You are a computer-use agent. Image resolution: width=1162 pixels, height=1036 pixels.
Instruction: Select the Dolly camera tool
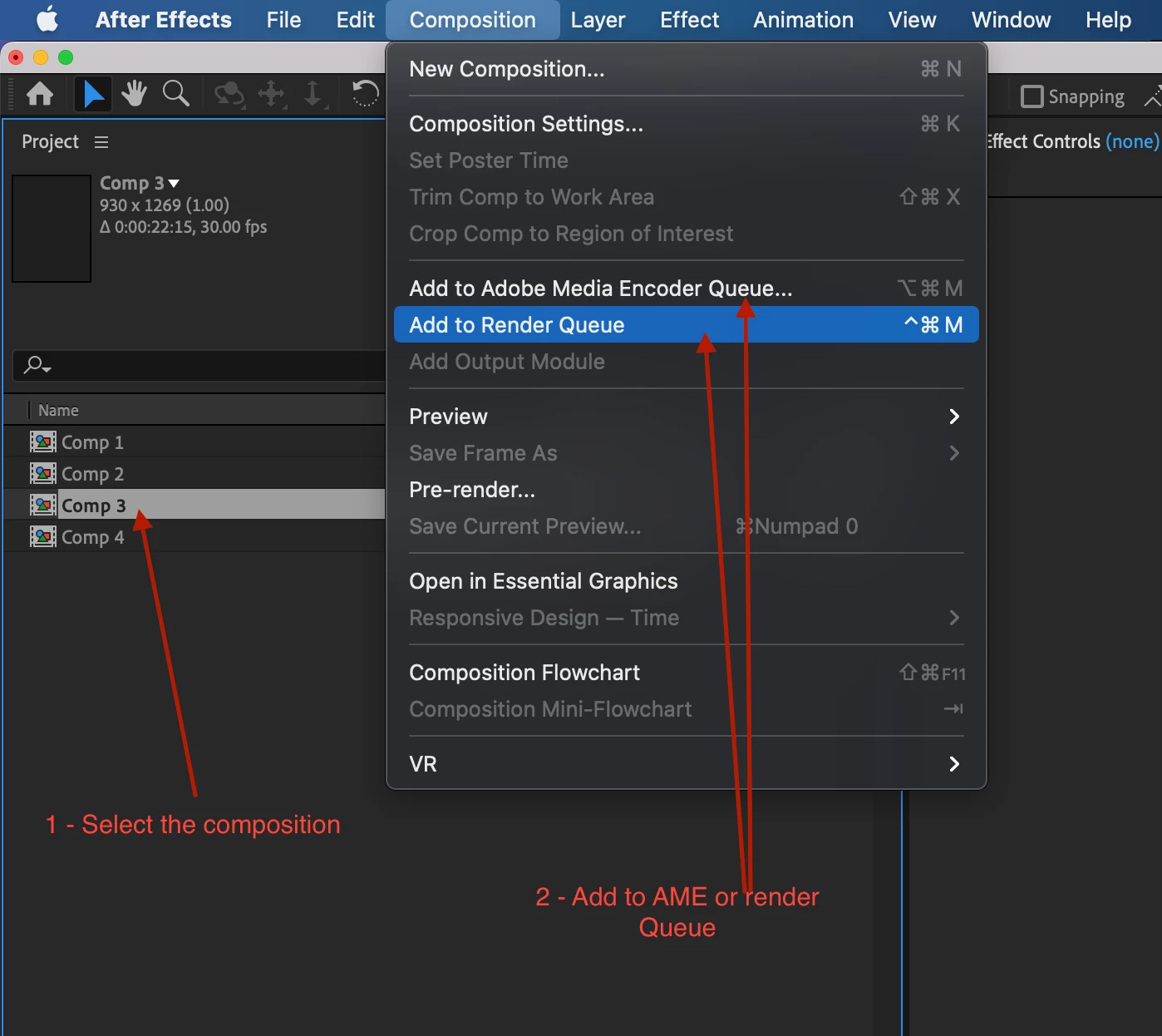[x=313, y=94]
